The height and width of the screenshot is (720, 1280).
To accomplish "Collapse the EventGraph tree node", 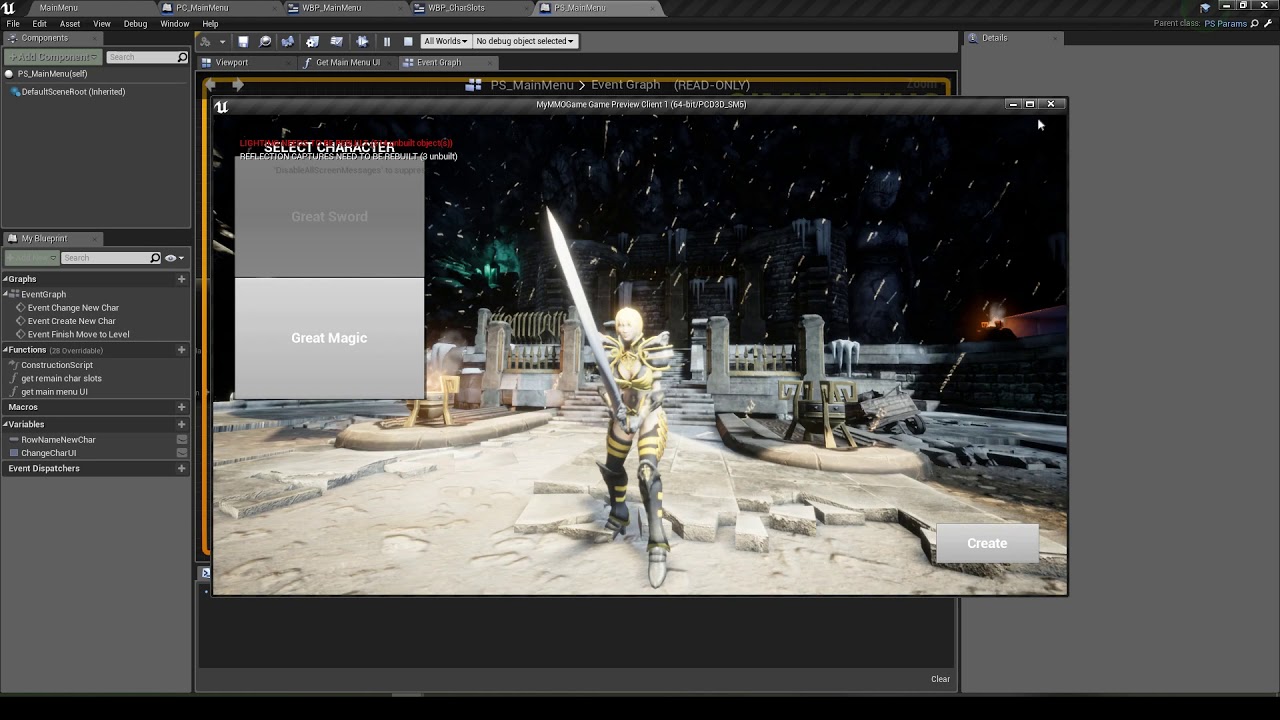I will [x=6, y=294].
